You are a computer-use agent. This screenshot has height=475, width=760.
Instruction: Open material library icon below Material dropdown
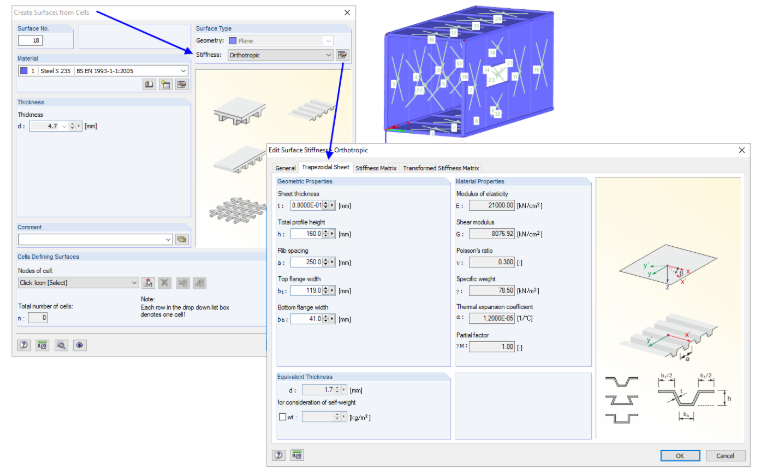click(149, 84)
